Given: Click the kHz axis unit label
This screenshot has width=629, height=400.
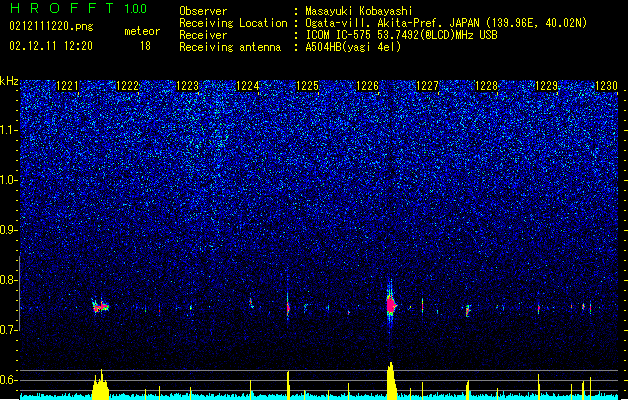Looking at the screenshot, I should point(9,81).
